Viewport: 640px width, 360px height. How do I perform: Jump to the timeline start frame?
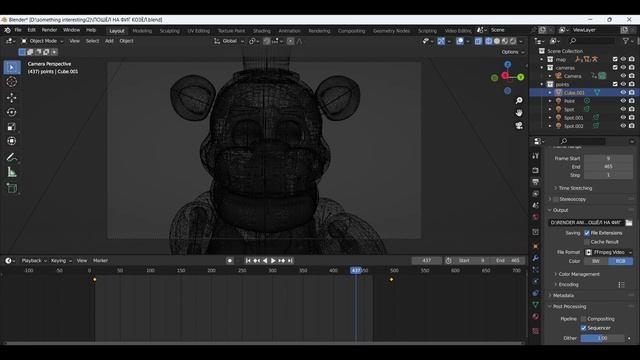click(x=248, y=260)
